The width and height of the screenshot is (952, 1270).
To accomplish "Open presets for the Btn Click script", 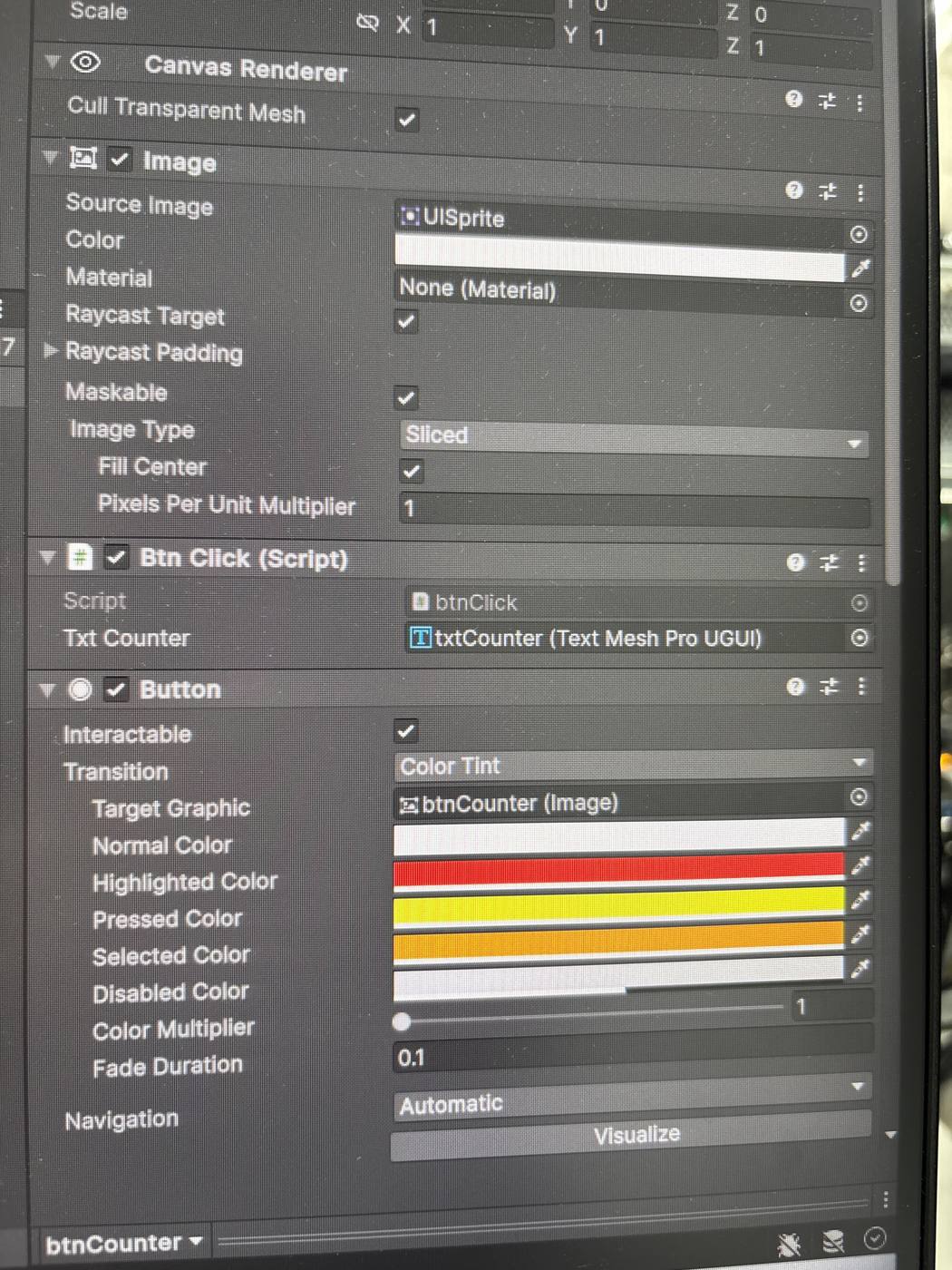I will [x=829, y=563].
